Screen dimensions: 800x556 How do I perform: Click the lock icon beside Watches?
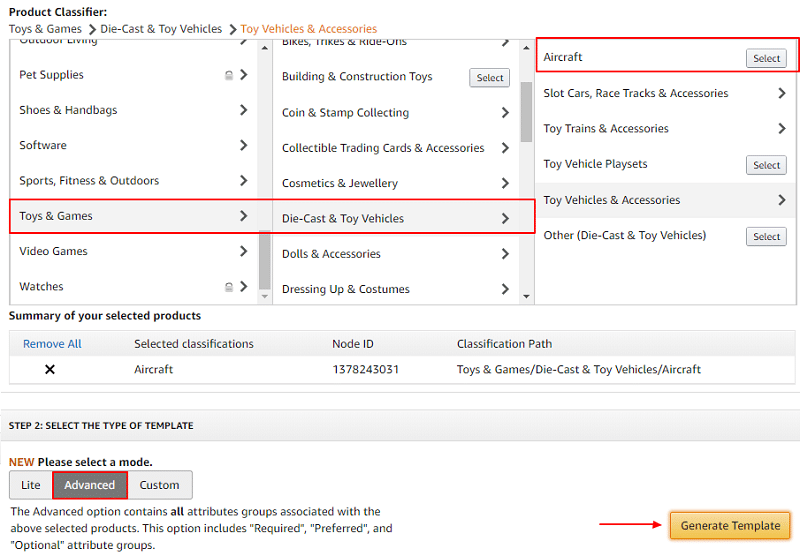tap(229, 287)
